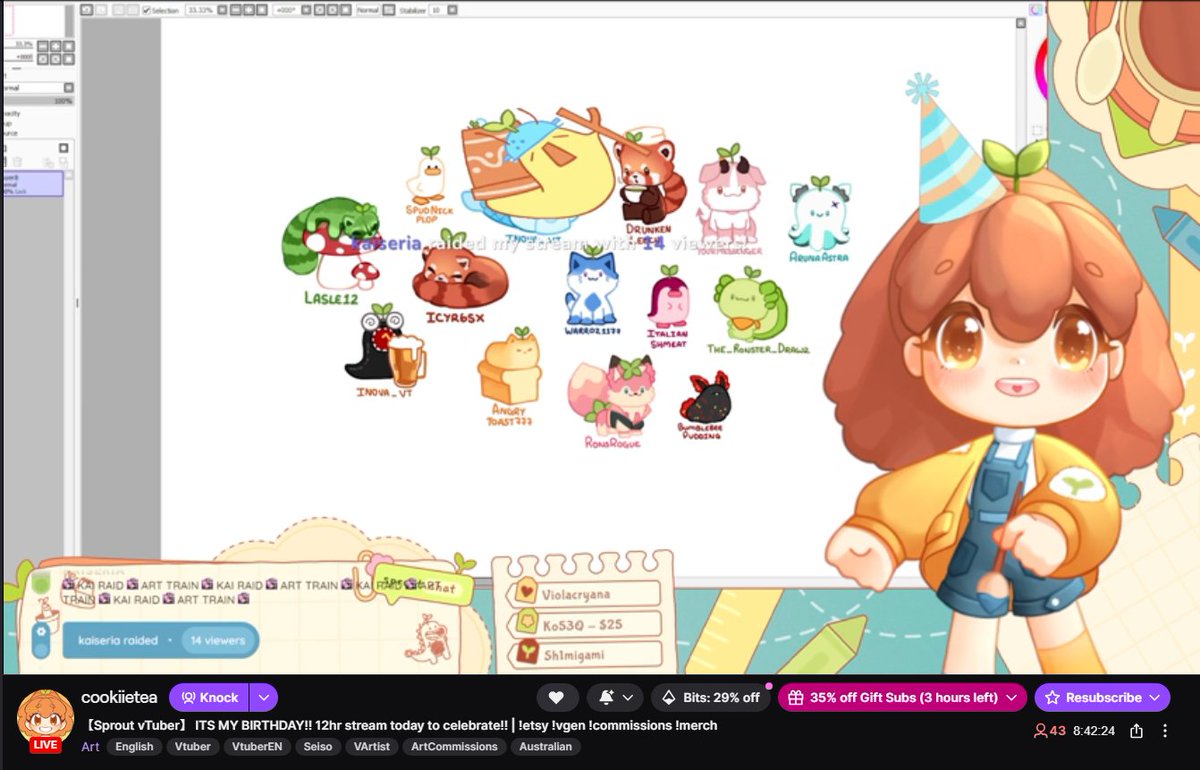Screen dimensions: 1200x770
Task: Click the zoom in magnifier icon
Action: point(249,8)
